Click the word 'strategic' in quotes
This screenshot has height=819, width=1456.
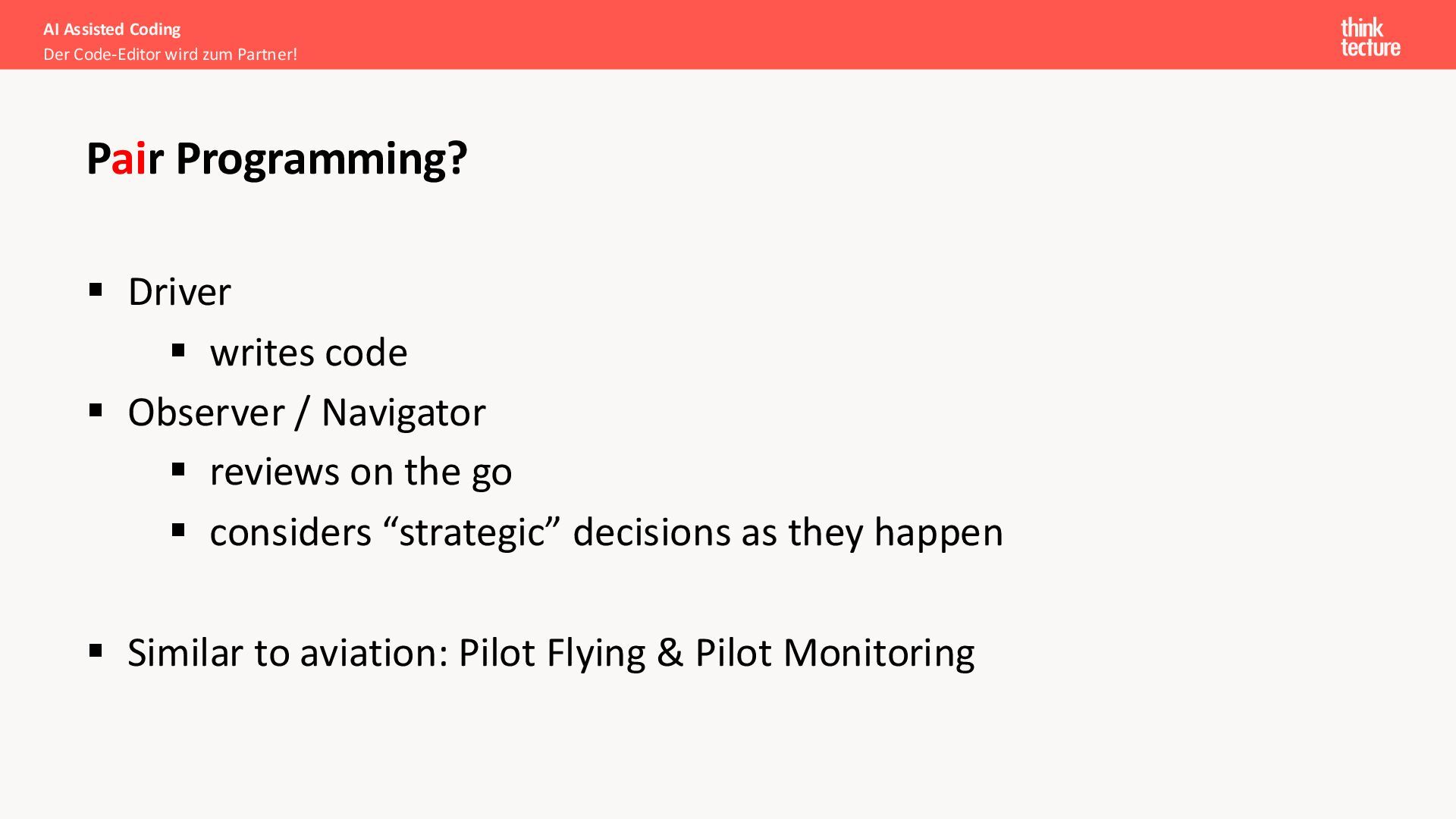(x=472, y=532)
